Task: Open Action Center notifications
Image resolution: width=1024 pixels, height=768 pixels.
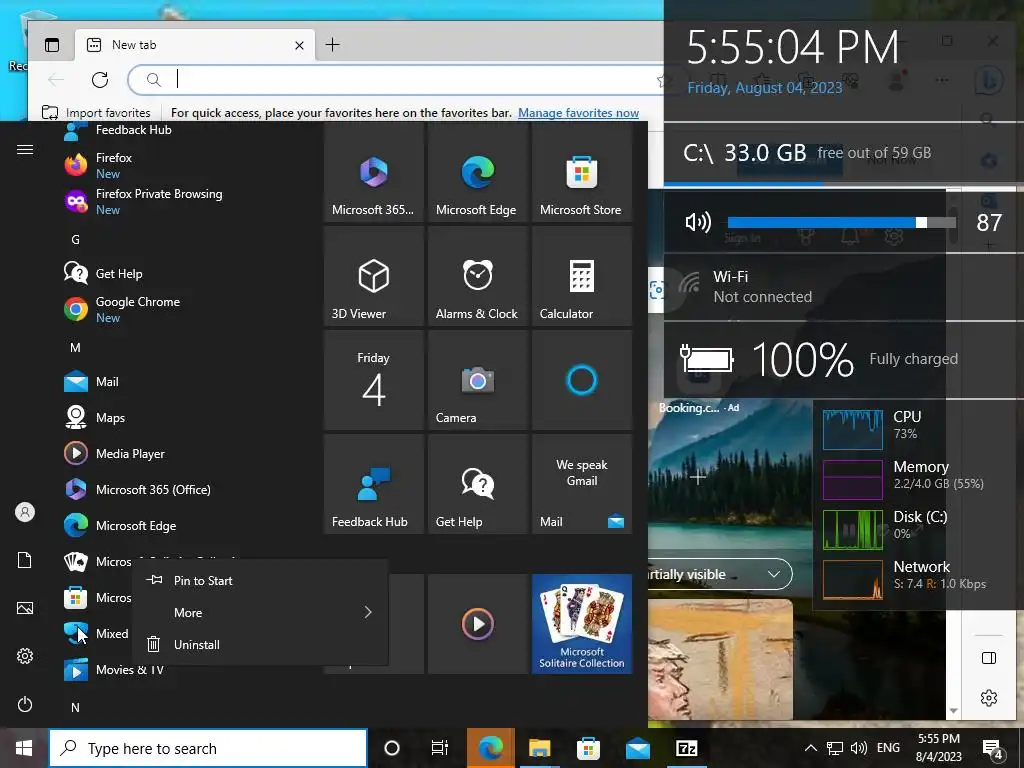Action: [x=993, y=750]
